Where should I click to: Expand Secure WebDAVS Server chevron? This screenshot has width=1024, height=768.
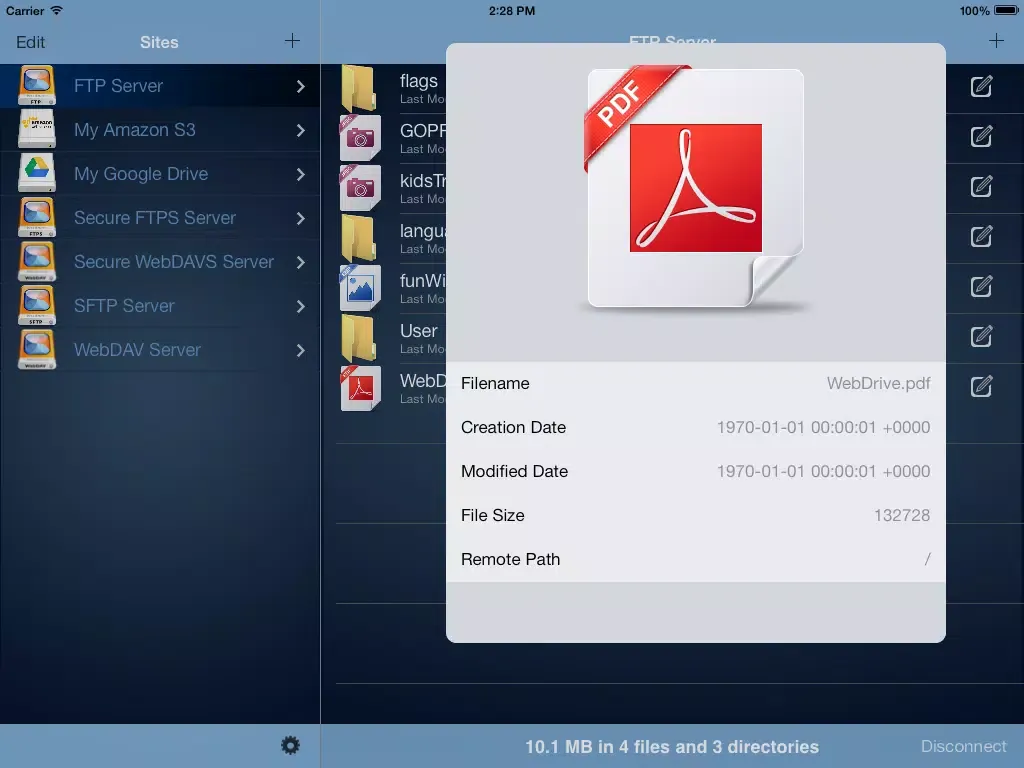(x=300, y=262)
